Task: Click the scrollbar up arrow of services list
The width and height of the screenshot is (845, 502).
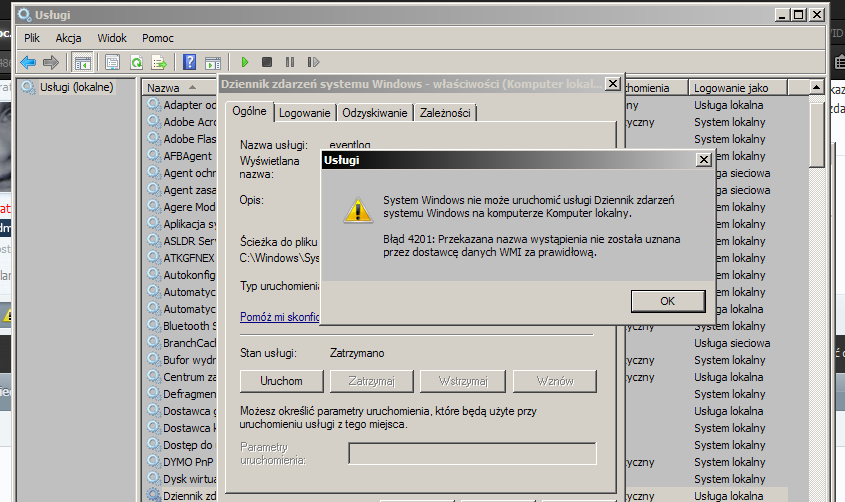Action: click(816, 87)
